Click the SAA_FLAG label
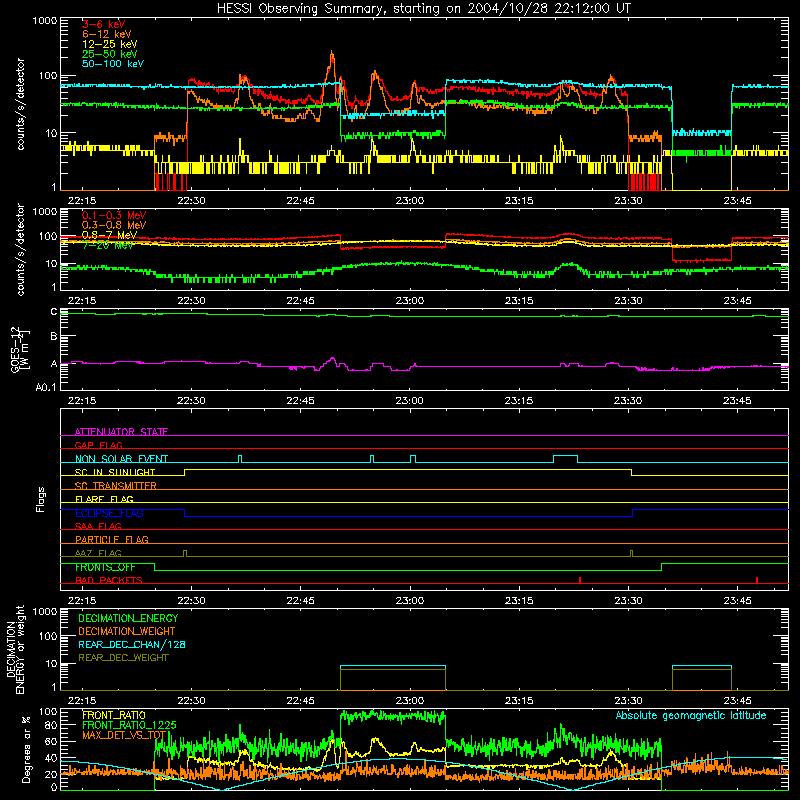The height and width of the screenshot is (800, 800). click(98, 526)
